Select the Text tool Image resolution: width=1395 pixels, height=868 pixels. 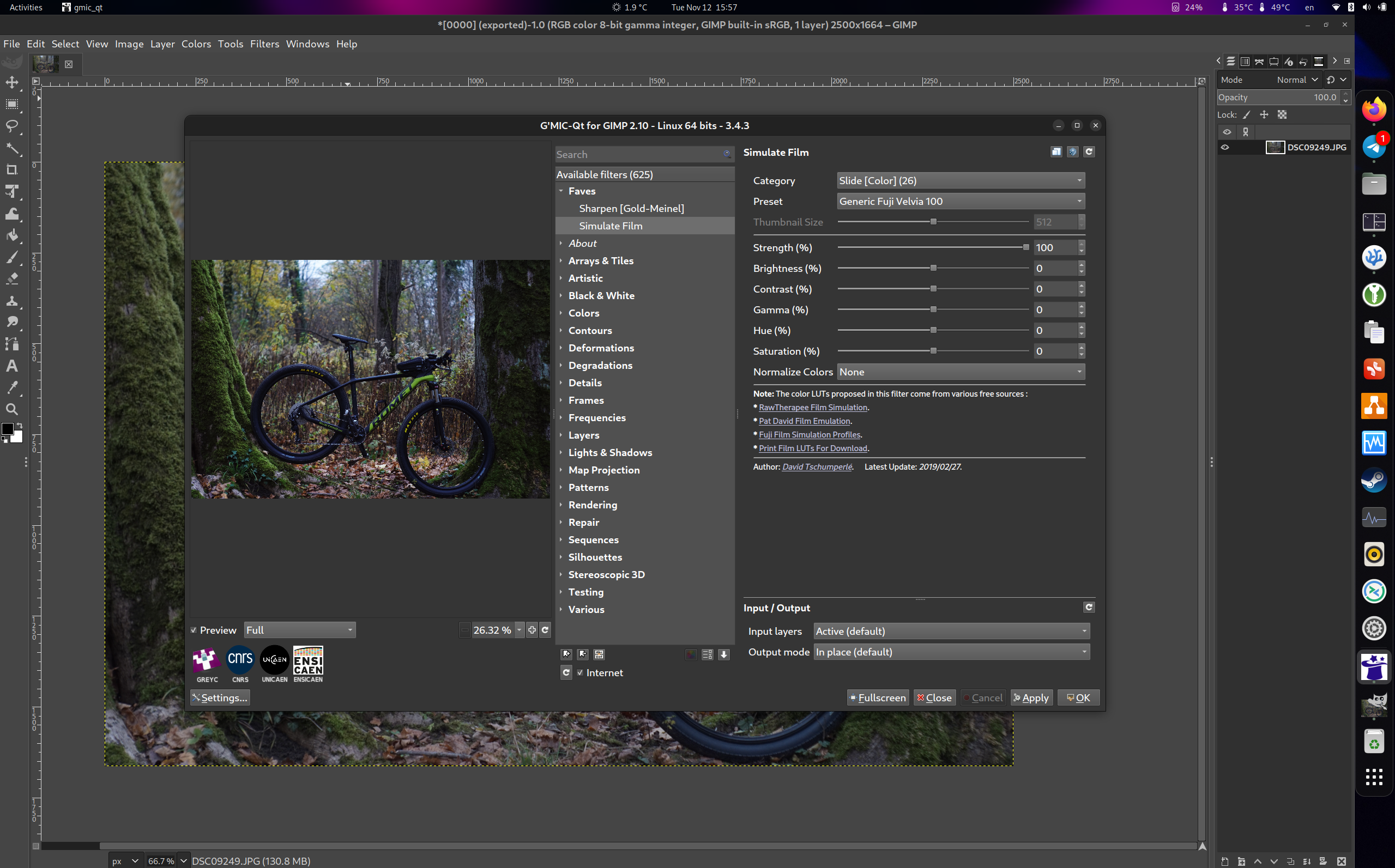point(12,366)
